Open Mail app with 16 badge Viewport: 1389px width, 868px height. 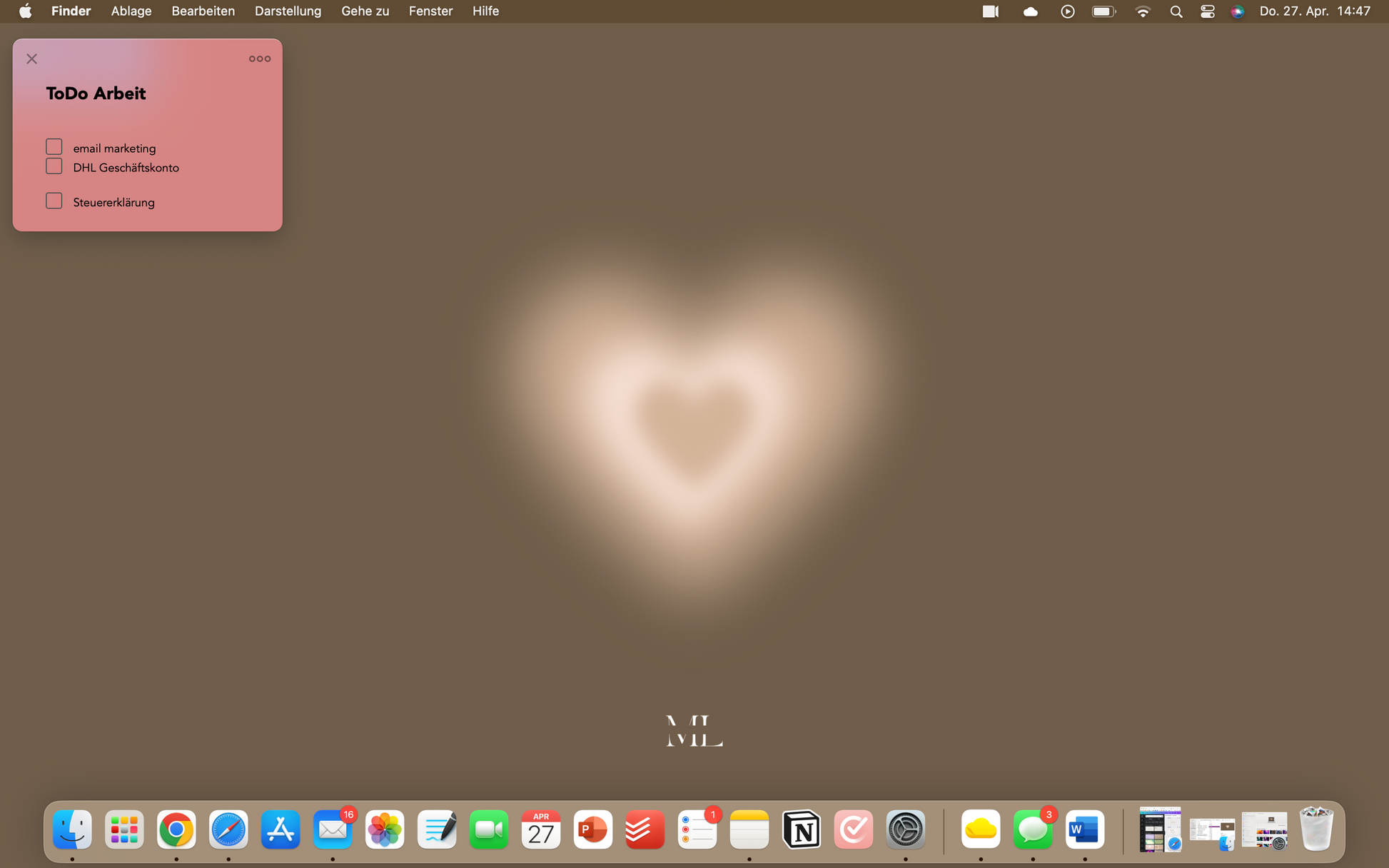click(333, 830)
